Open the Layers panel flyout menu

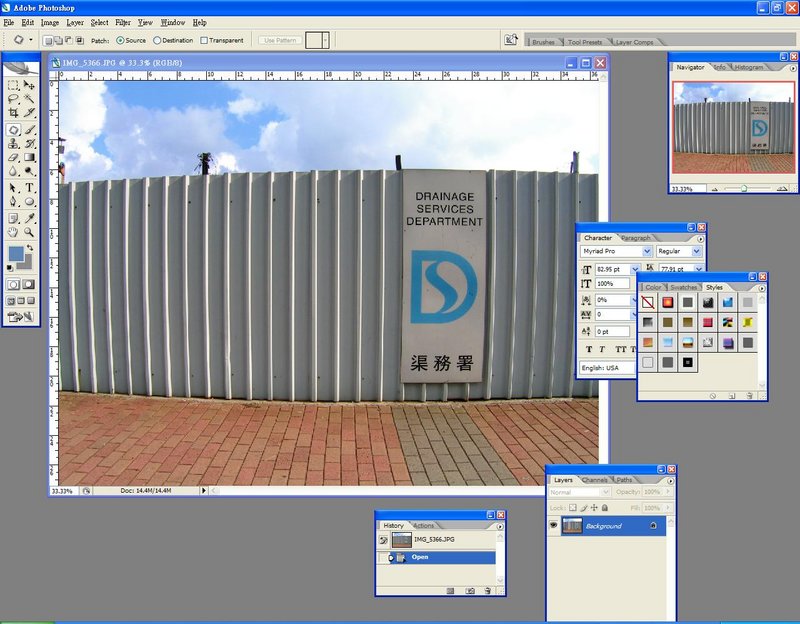click(x=670, y=481)
